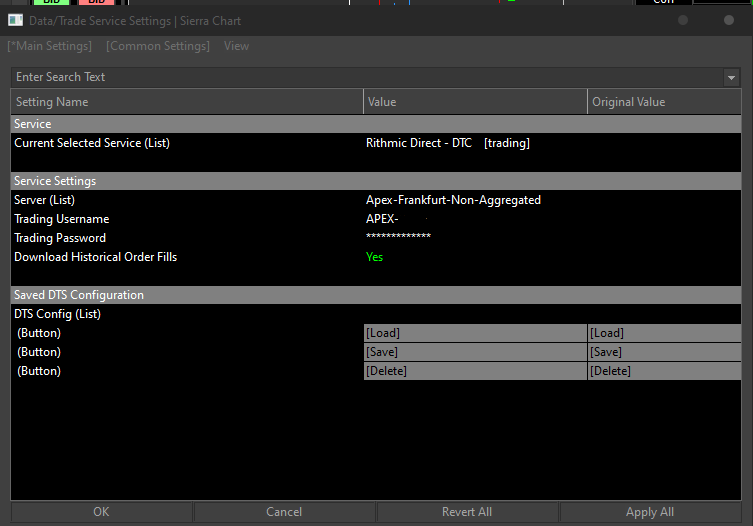Click [Delete] in the Original Value column
The width and height of the screenshot is (753, 526).
665,371
